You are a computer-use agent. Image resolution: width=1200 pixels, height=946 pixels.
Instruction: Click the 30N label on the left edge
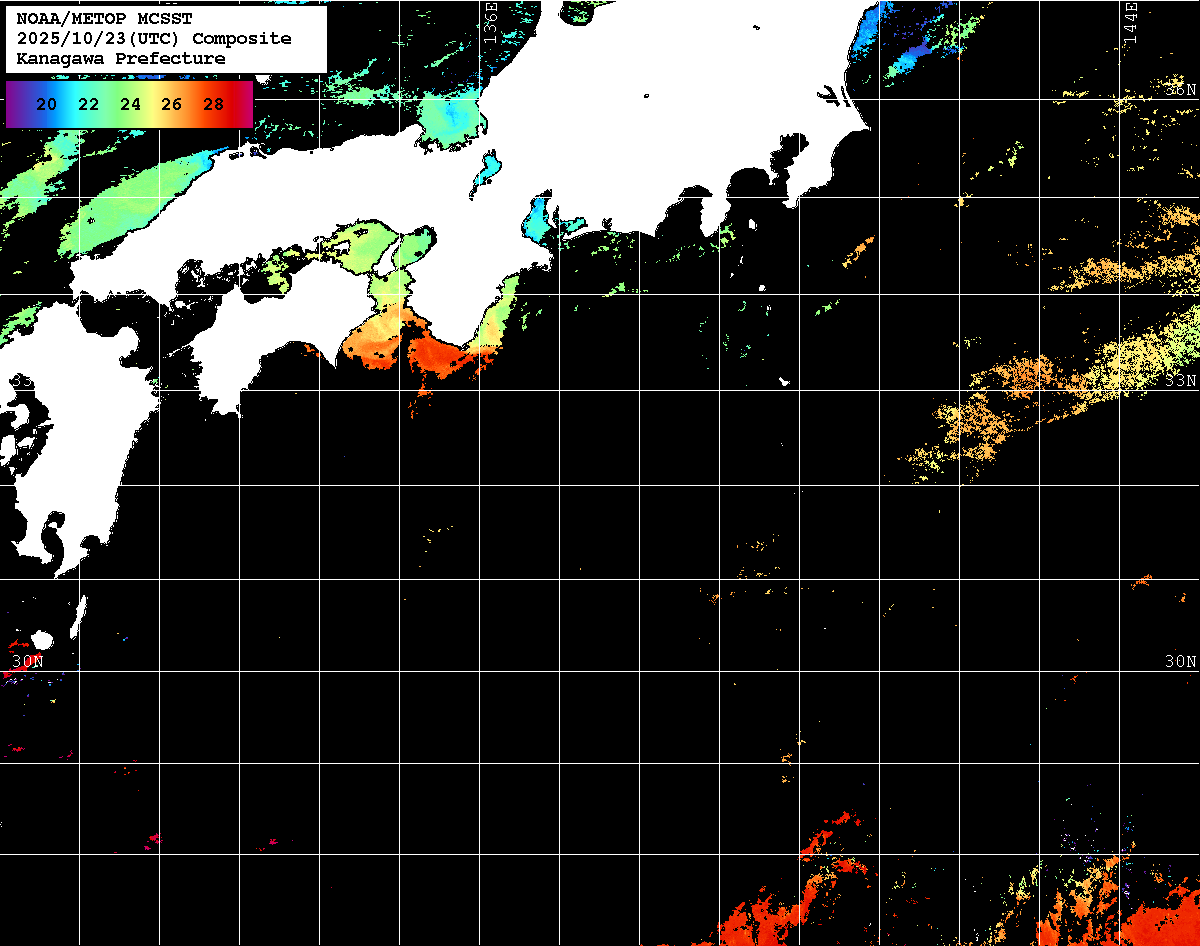coord(27,661)
